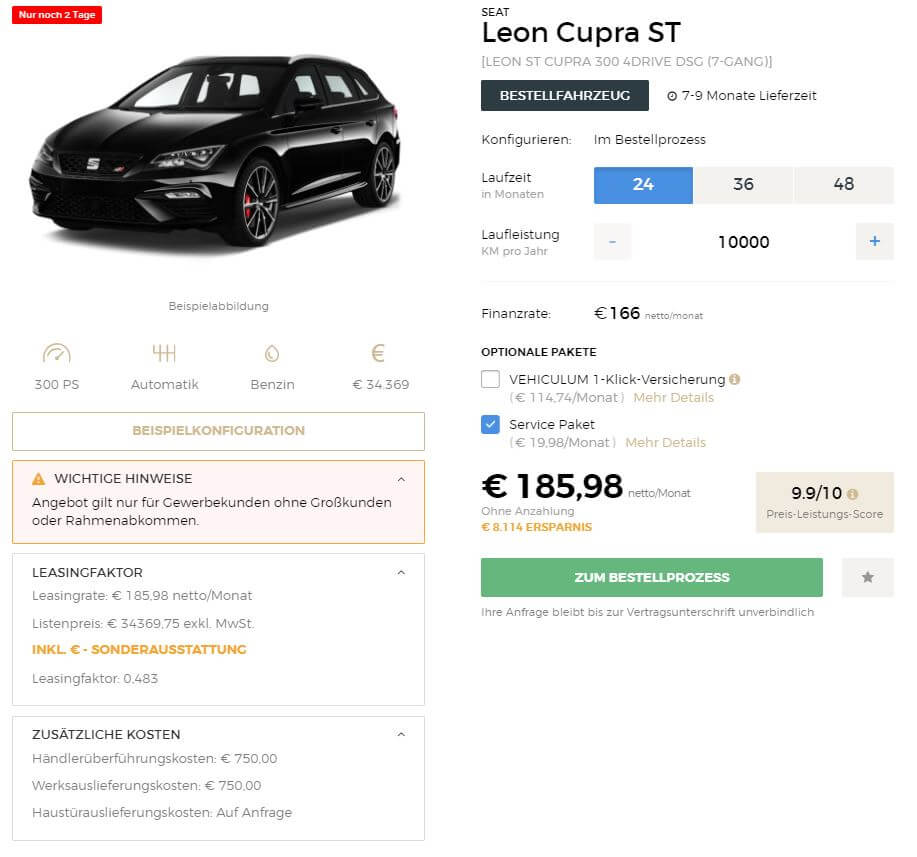Enable VEHICULUM 1-Klick-Versicherung checkbox
The width and height of the screenshot is (917, 857).
pyautogui.click(x=491, y=379)
